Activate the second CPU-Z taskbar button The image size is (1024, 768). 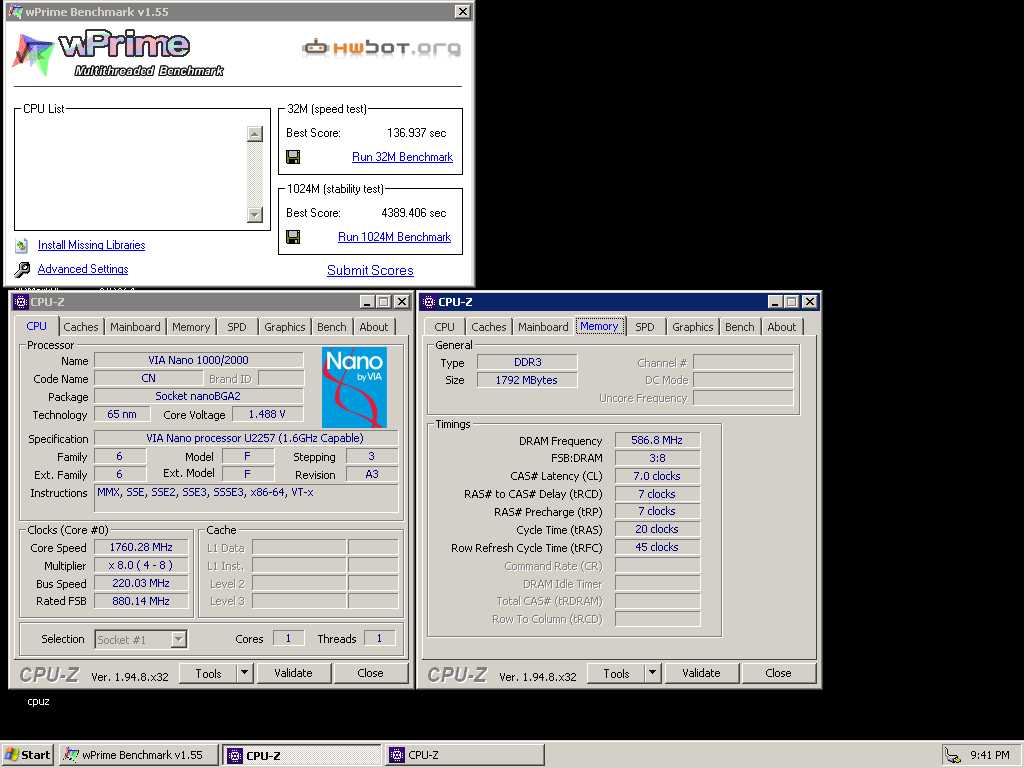click(464, 755)
